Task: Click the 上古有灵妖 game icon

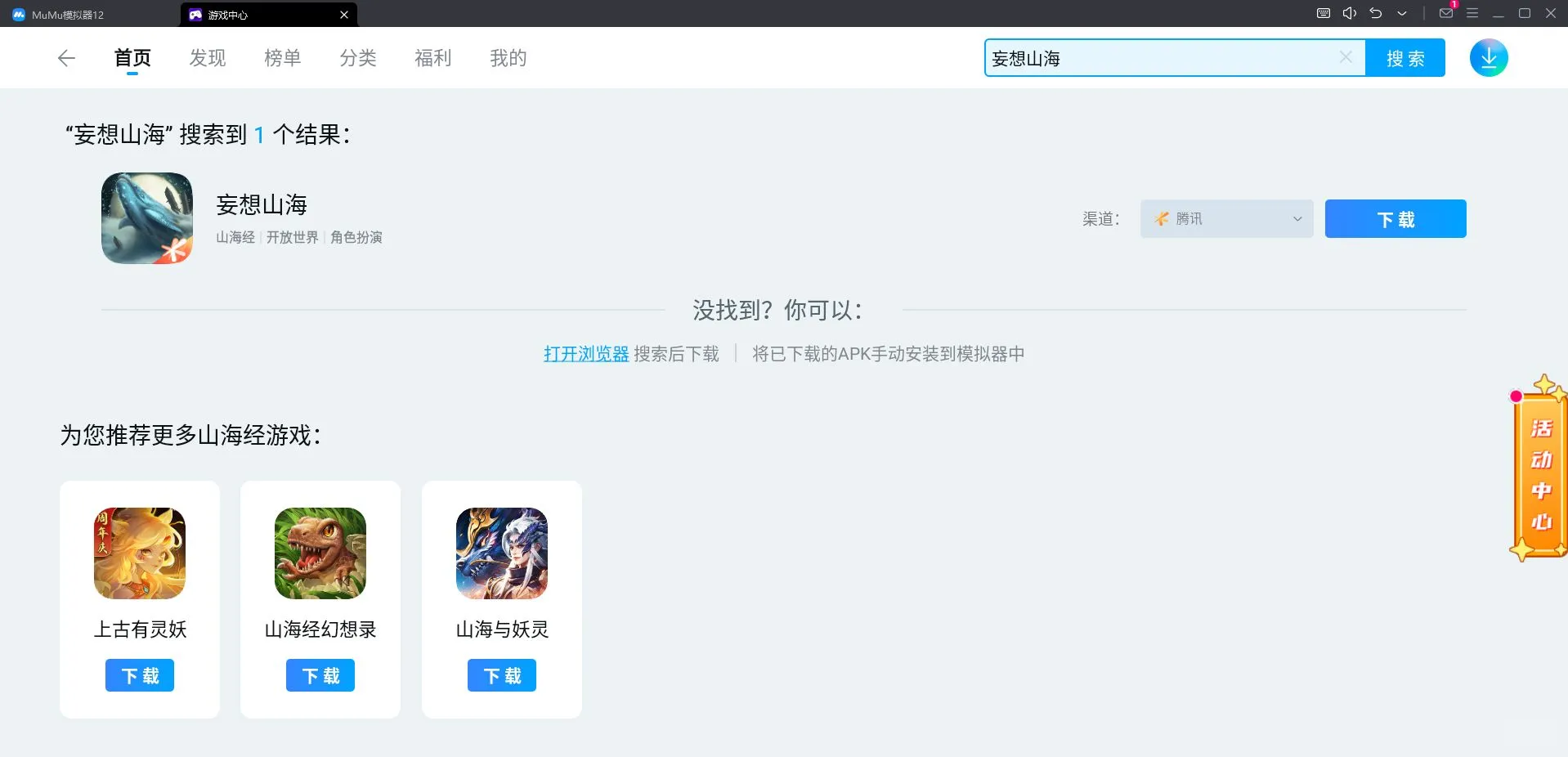Action: [x=139, y=553]
